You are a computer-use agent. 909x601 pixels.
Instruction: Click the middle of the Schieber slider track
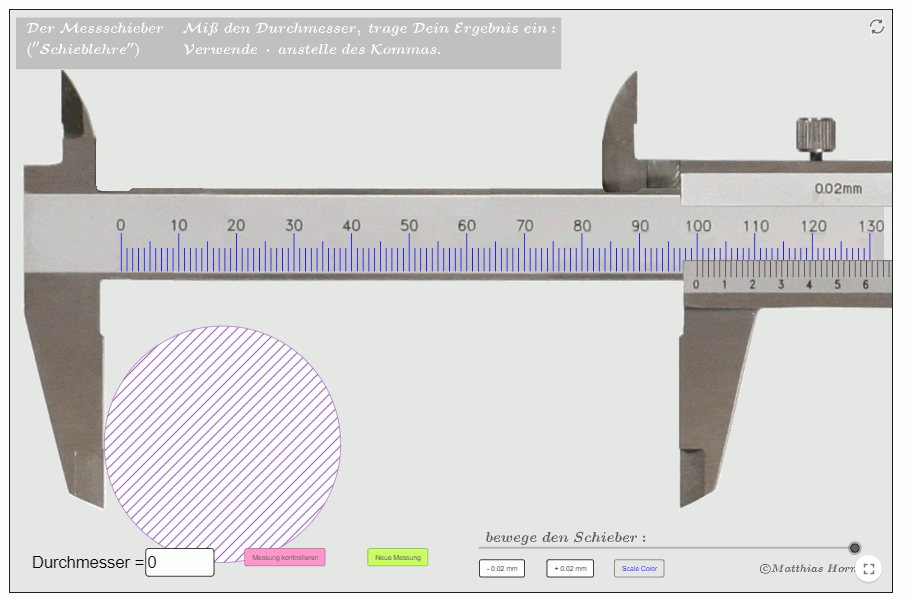click(x=667, y=548)
